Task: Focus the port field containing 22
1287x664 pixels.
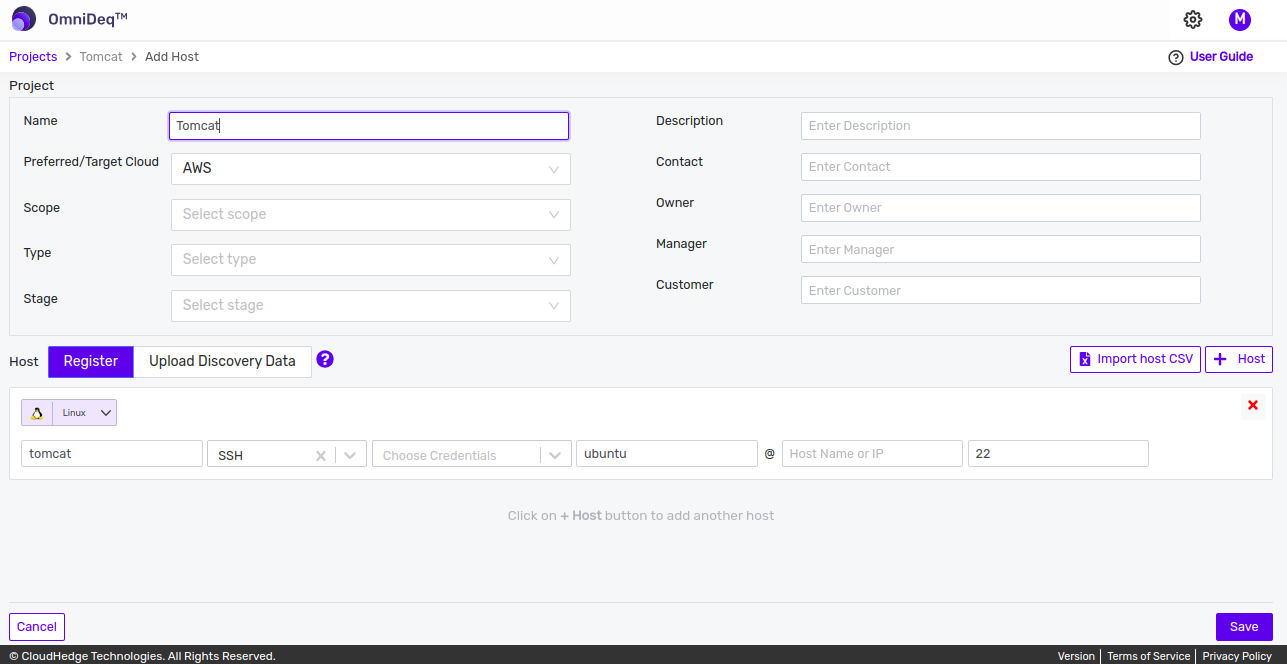Action: (1058, 453)
